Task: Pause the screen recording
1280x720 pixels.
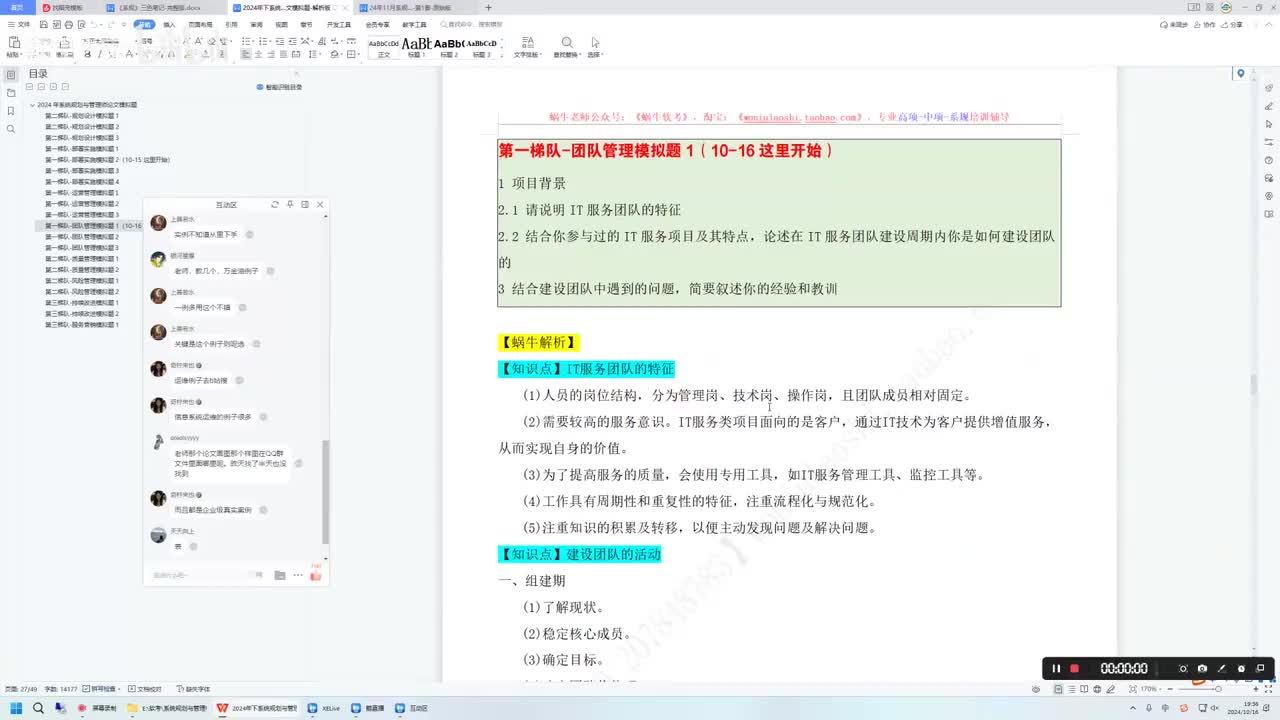Action: (x=1056, y=668)
